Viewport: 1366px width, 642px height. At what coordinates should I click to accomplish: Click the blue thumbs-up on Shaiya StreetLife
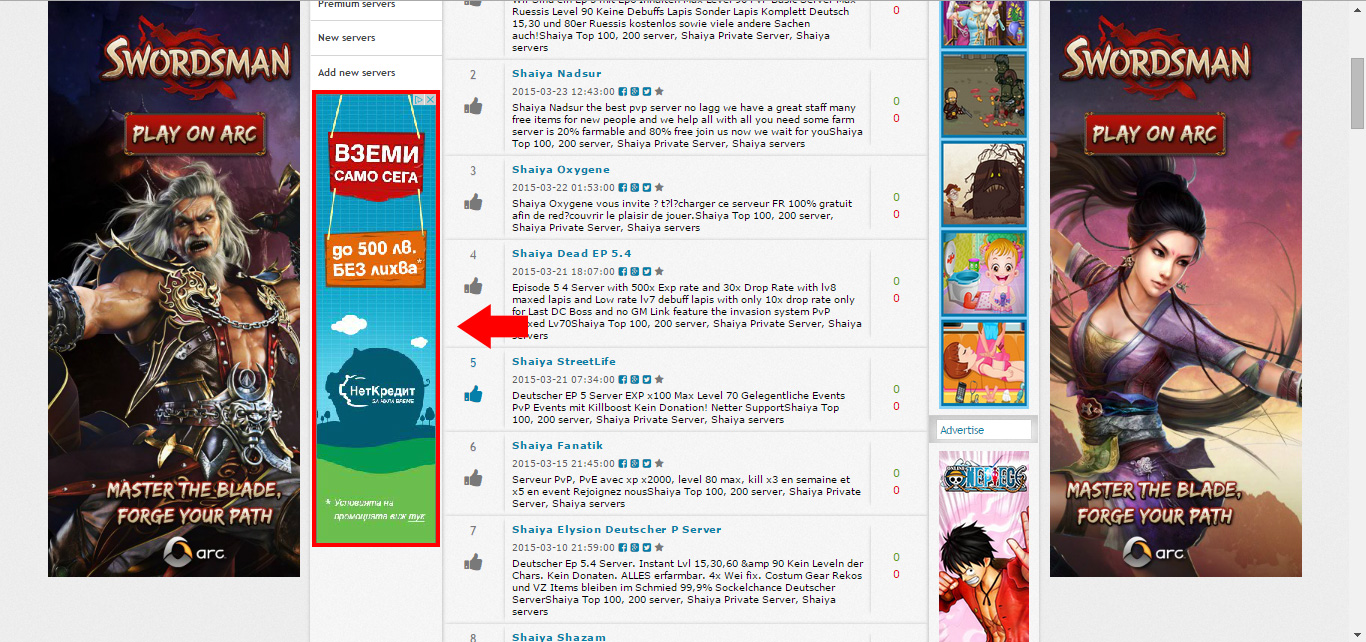473,394
